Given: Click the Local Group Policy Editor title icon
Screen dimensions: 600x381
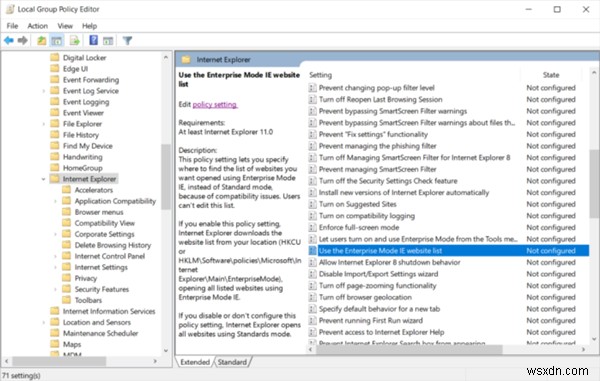Looking at the screenshot, I should [10, 9].
